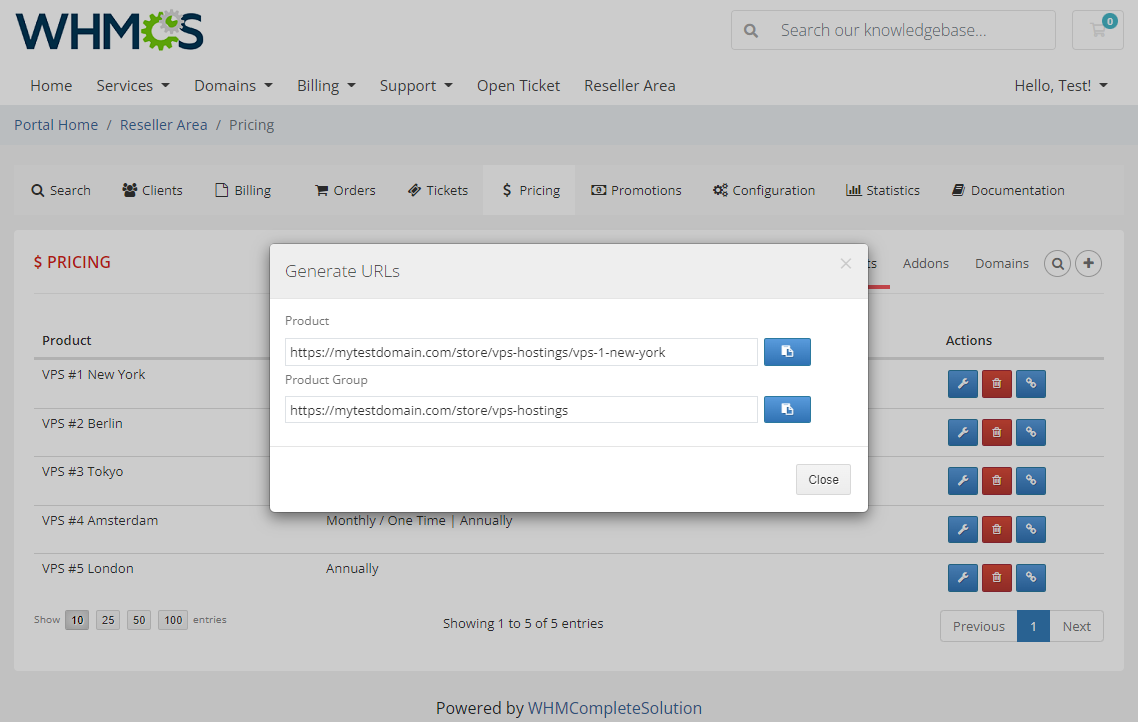Open the link generator for VPS #5 London
Screen dimensions: 1138x722
[1030, 577]
